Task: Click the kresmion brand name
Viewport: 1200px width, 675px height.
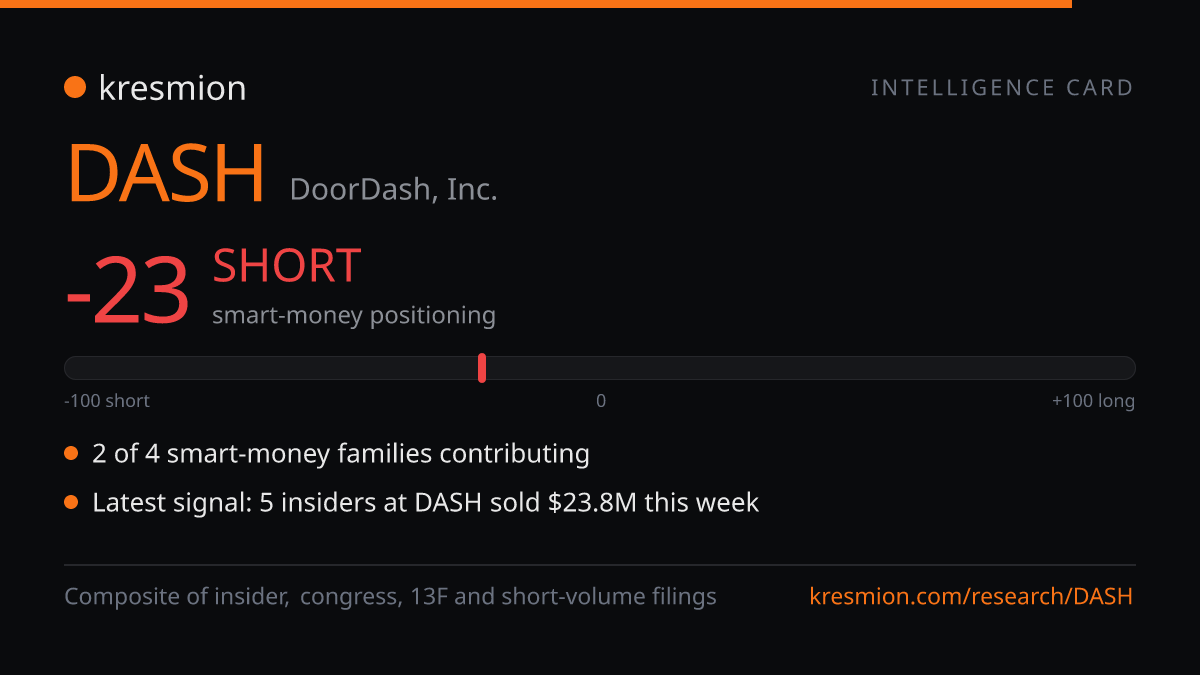Action: (x=172, y=88)
